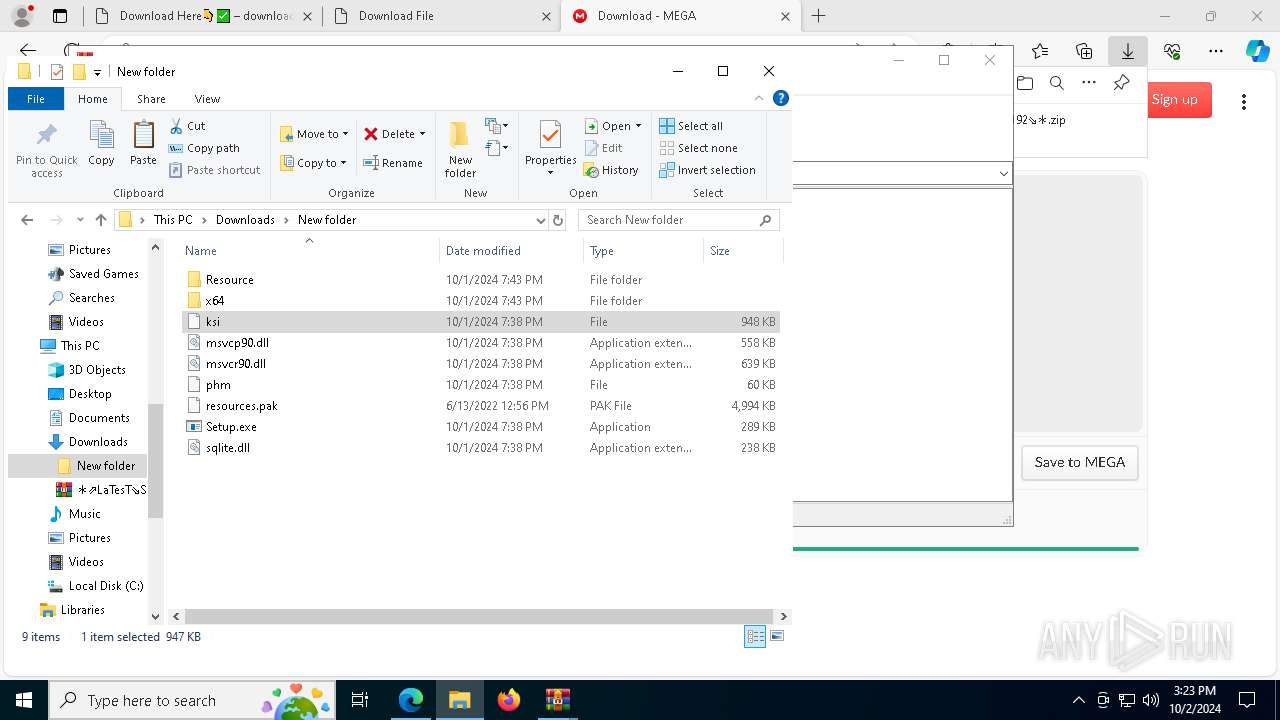Open the Copy to dropdown
The image size is (1280, 720).
coord(313,163)
